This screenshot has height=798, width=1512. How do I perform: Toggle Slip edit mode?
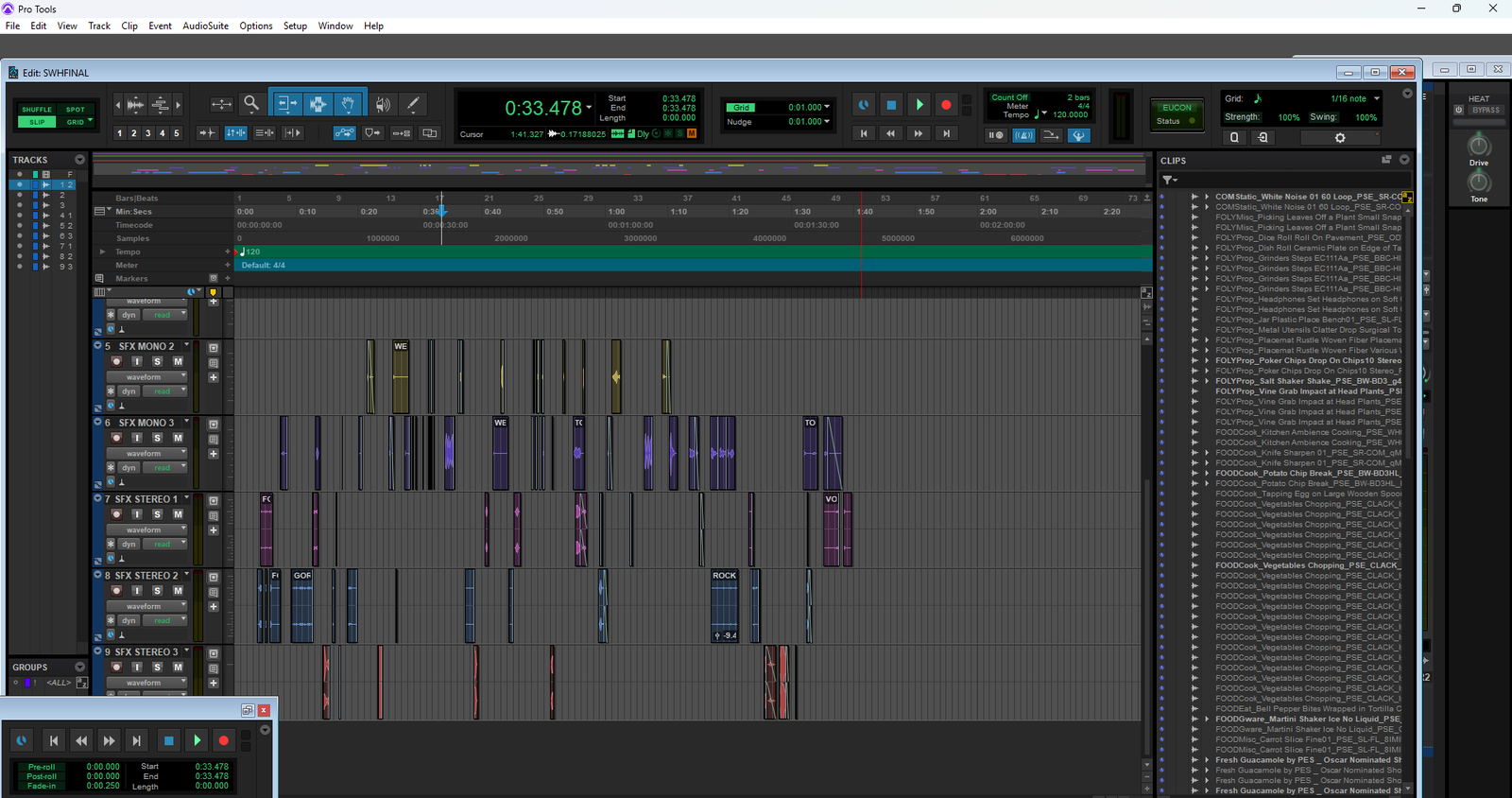(x=37, y=122)
